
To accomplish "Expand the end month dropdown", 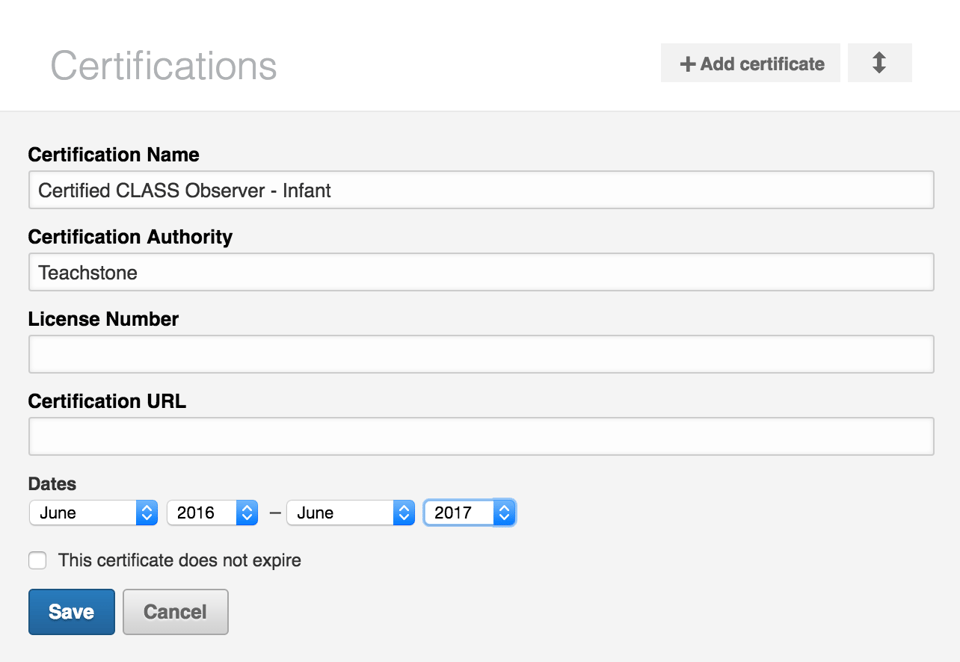I will pyautogui.click(x=350, y=513).
